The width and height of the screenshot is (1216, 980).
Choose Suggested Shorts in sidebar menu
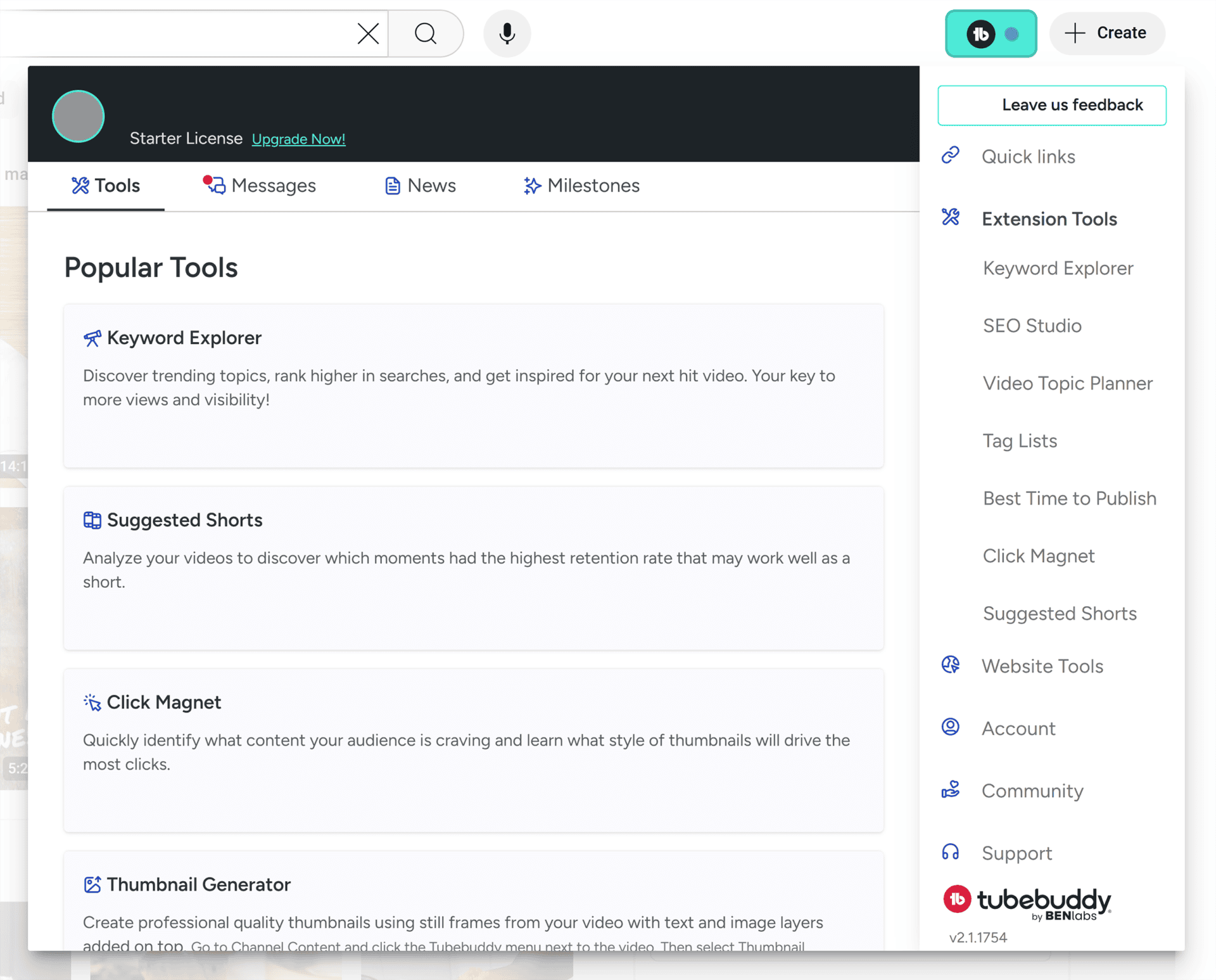coord(1060,613)
